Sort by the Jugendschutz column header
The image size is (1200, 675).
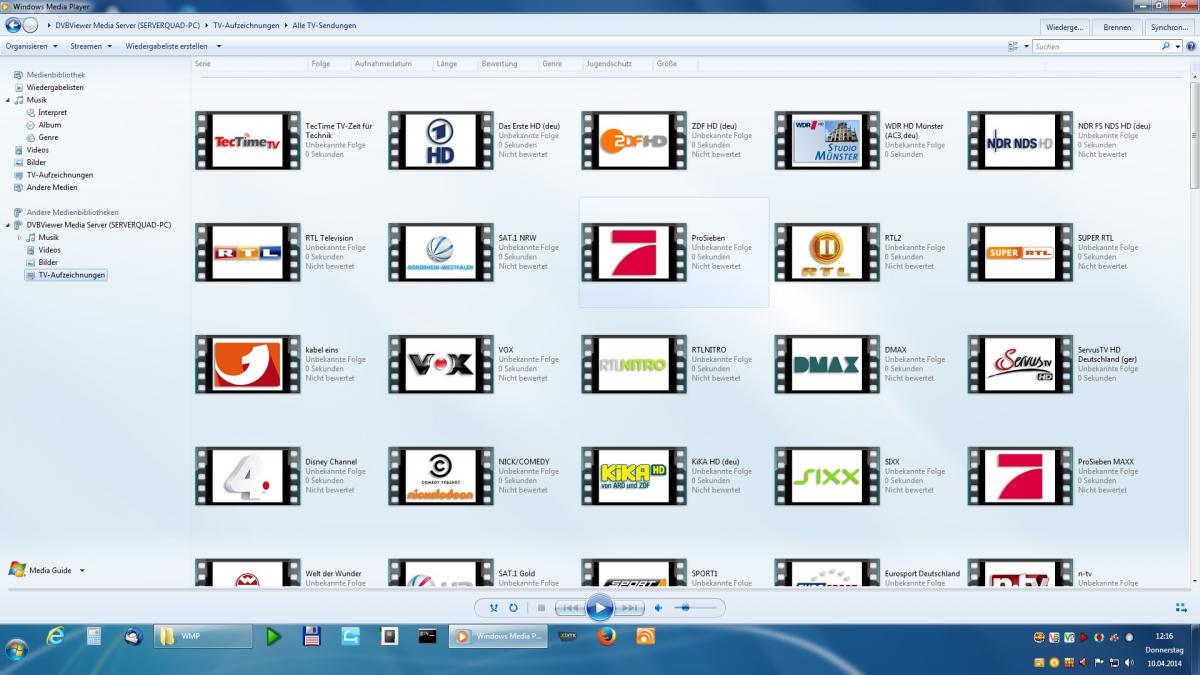click(609, 64)
